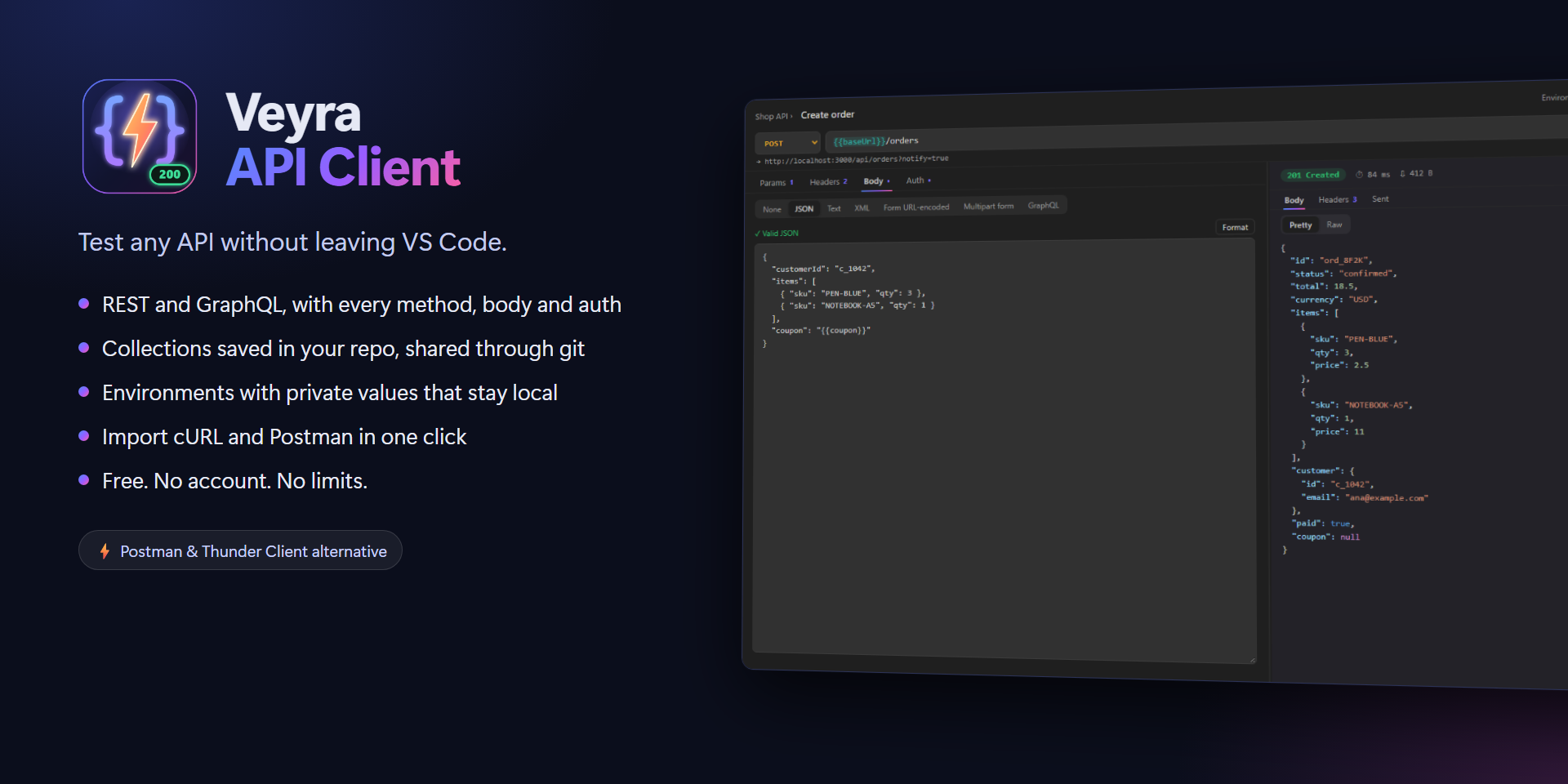Click the "currency": "USD" response line

tap(1334, 300)
